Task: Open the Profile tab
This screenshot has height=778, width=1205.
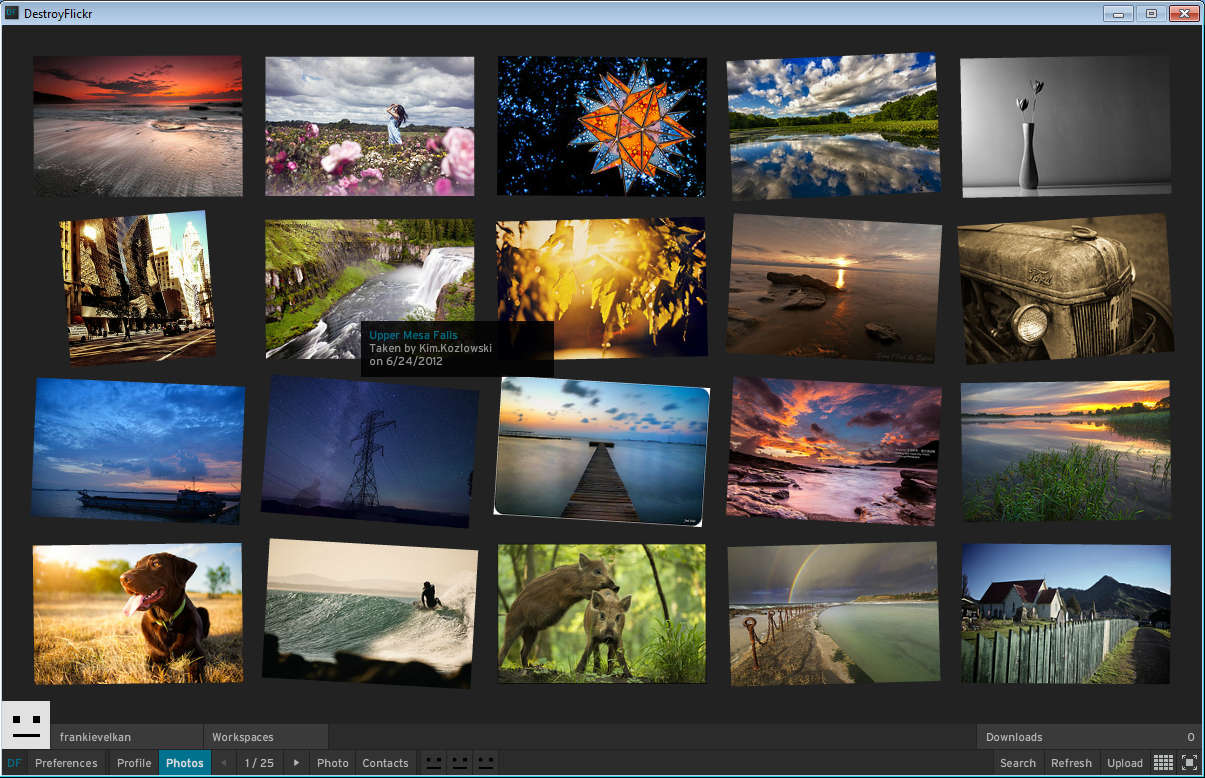Action: [x=134, y=763]
